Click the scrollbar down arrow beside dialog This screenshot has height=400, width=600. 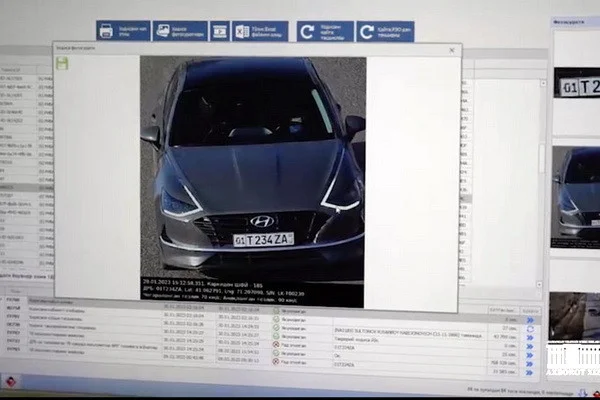[x=540, y=284]
